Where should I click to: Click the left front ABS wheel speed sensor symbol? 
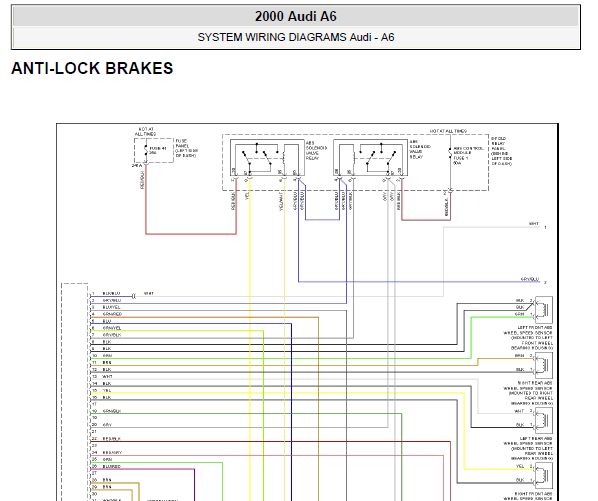tap(543, 310)
